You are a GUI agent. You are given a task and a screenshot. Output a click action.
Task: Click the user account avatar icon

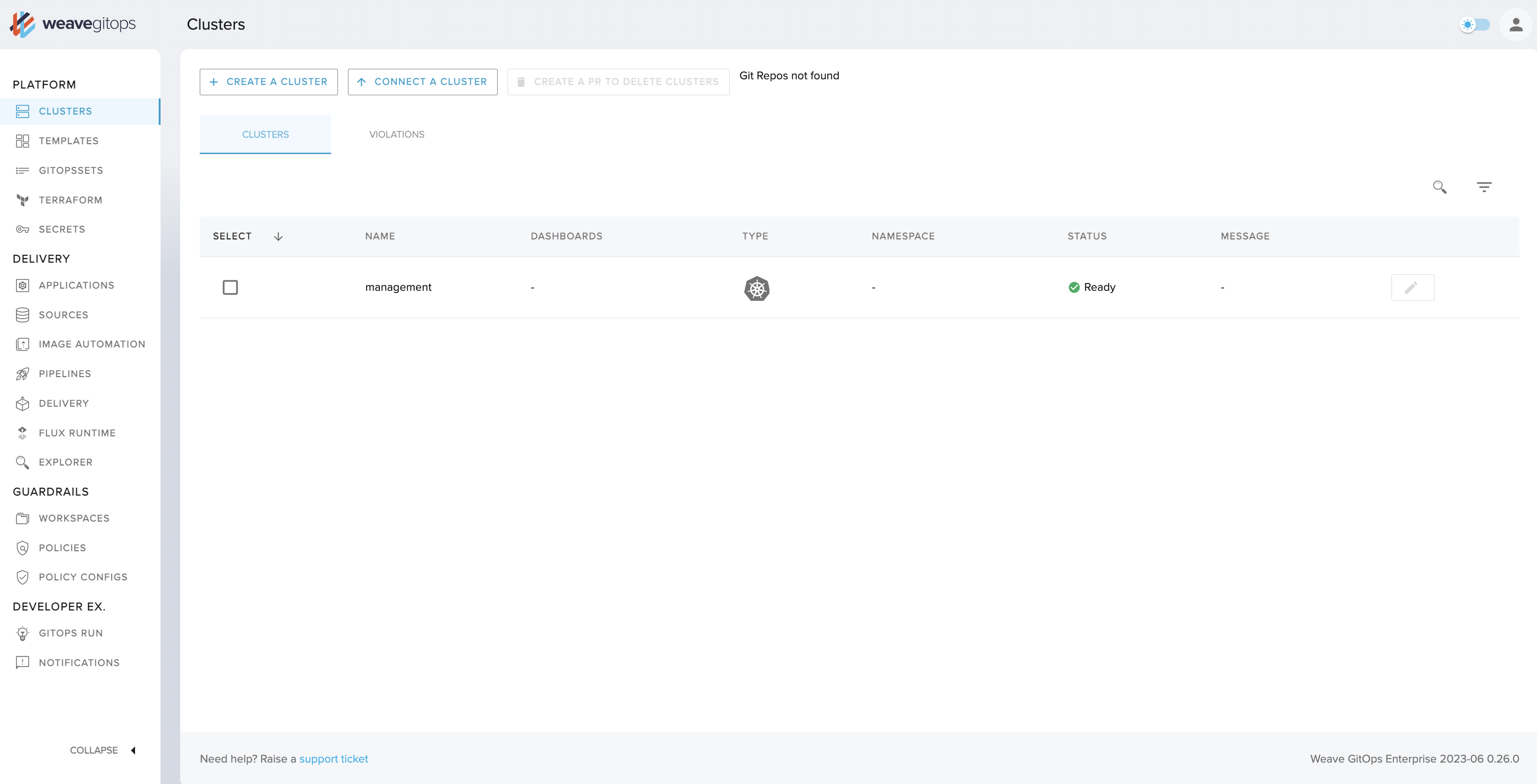(x=1516, y=25)
